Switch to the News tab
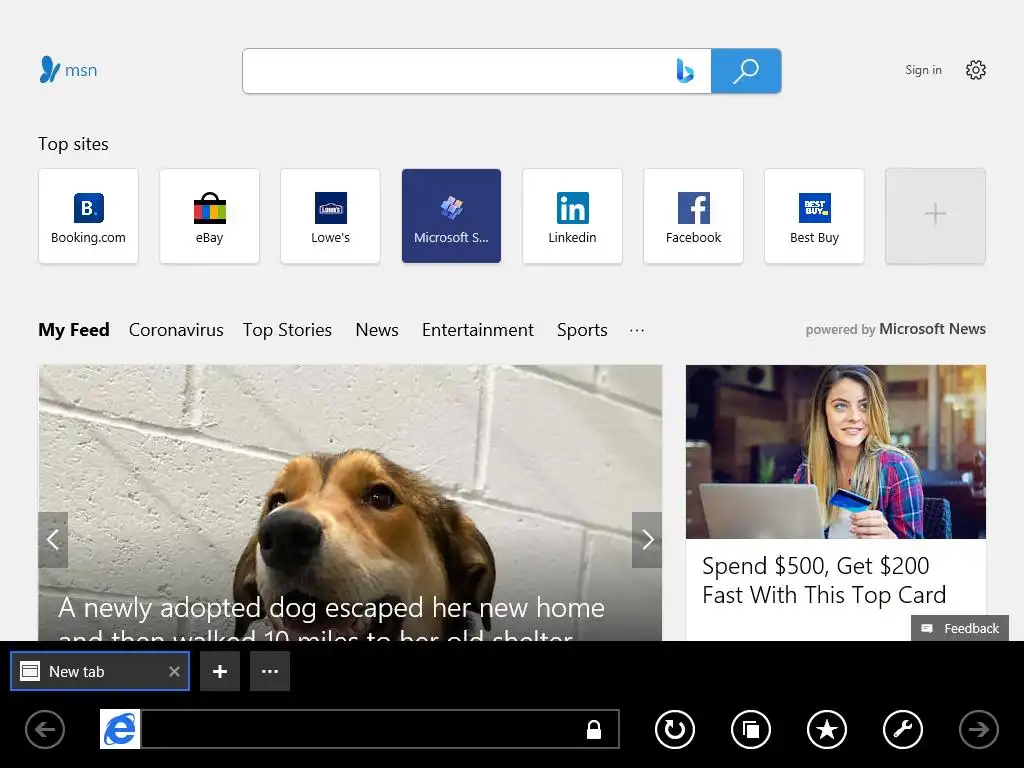 point(377,330)
